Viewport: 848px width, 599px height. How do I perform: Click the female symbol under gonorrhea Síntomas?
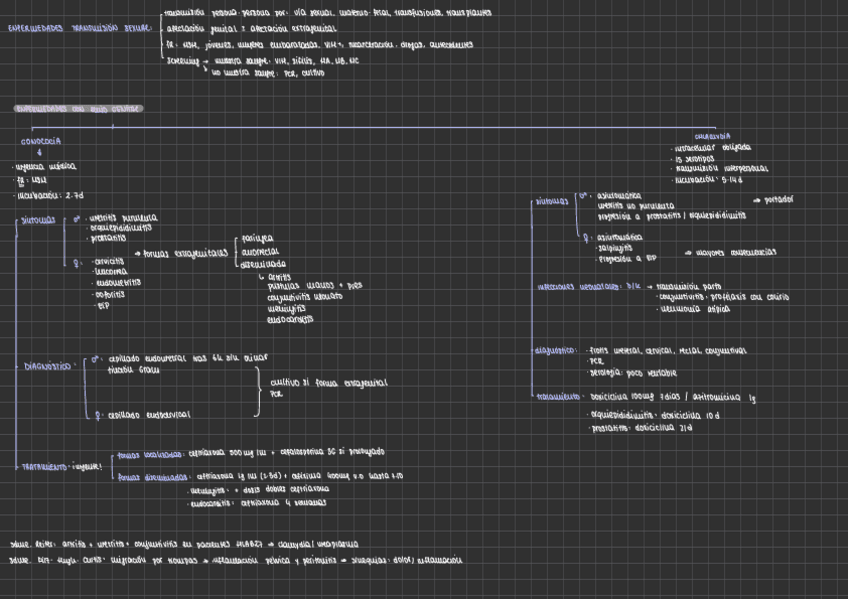[76, 261]
